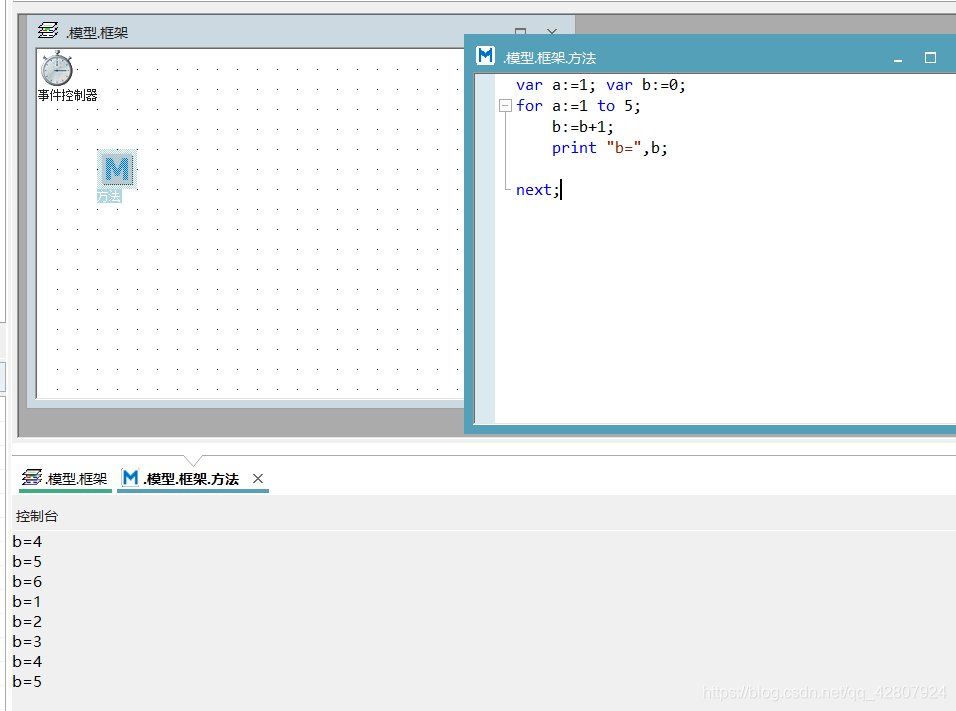The width and height of the screenshot is (956, 711).
Task: Click the M icon on the 模型.框架.方法 bottom tab
Action: [129, 478]
